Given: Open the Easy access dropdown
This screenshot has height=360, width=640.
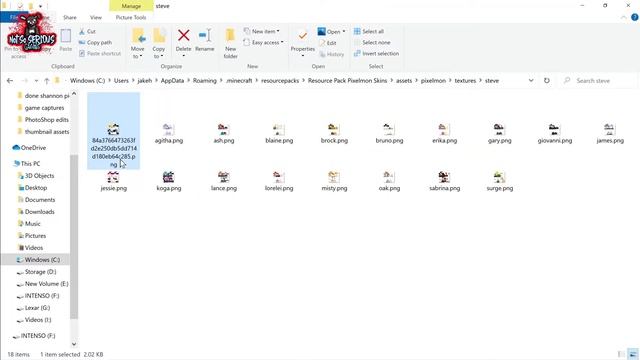Looking at the screenshot, I should click(263, 42).
